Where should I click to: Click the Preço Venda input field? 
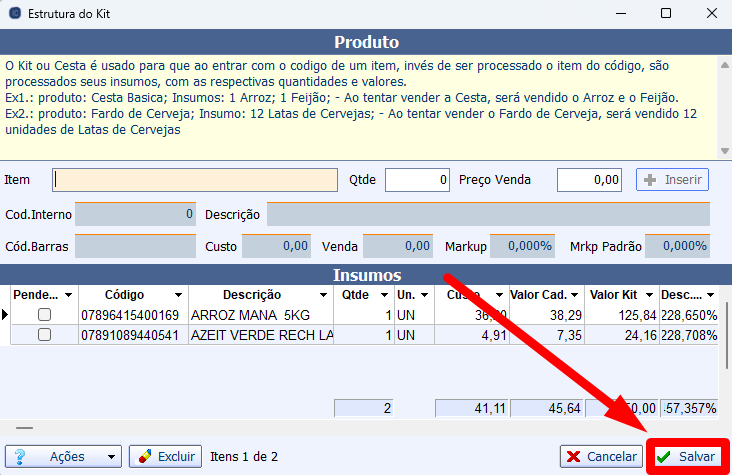590,180
